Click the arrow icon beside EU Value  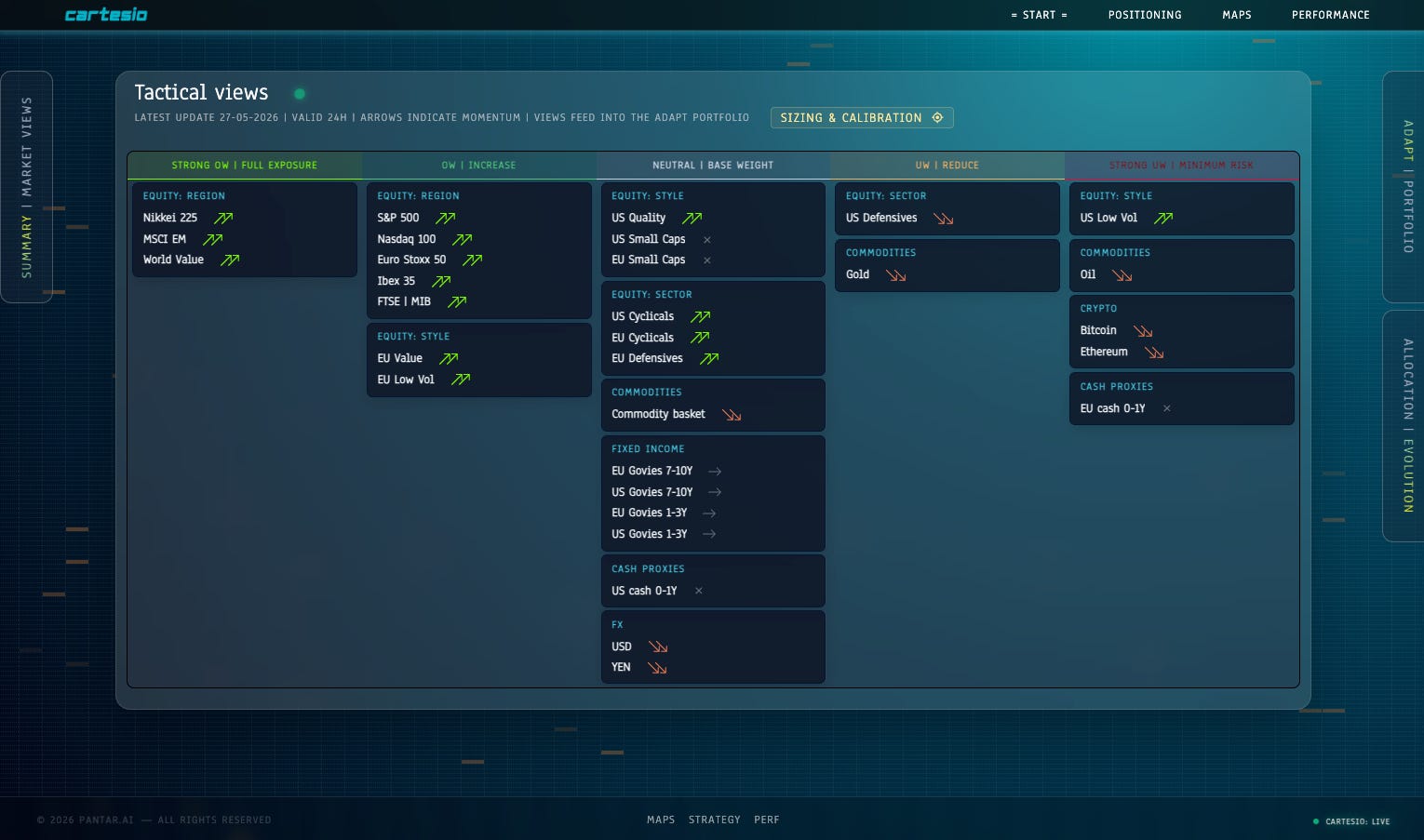(449, 359)
